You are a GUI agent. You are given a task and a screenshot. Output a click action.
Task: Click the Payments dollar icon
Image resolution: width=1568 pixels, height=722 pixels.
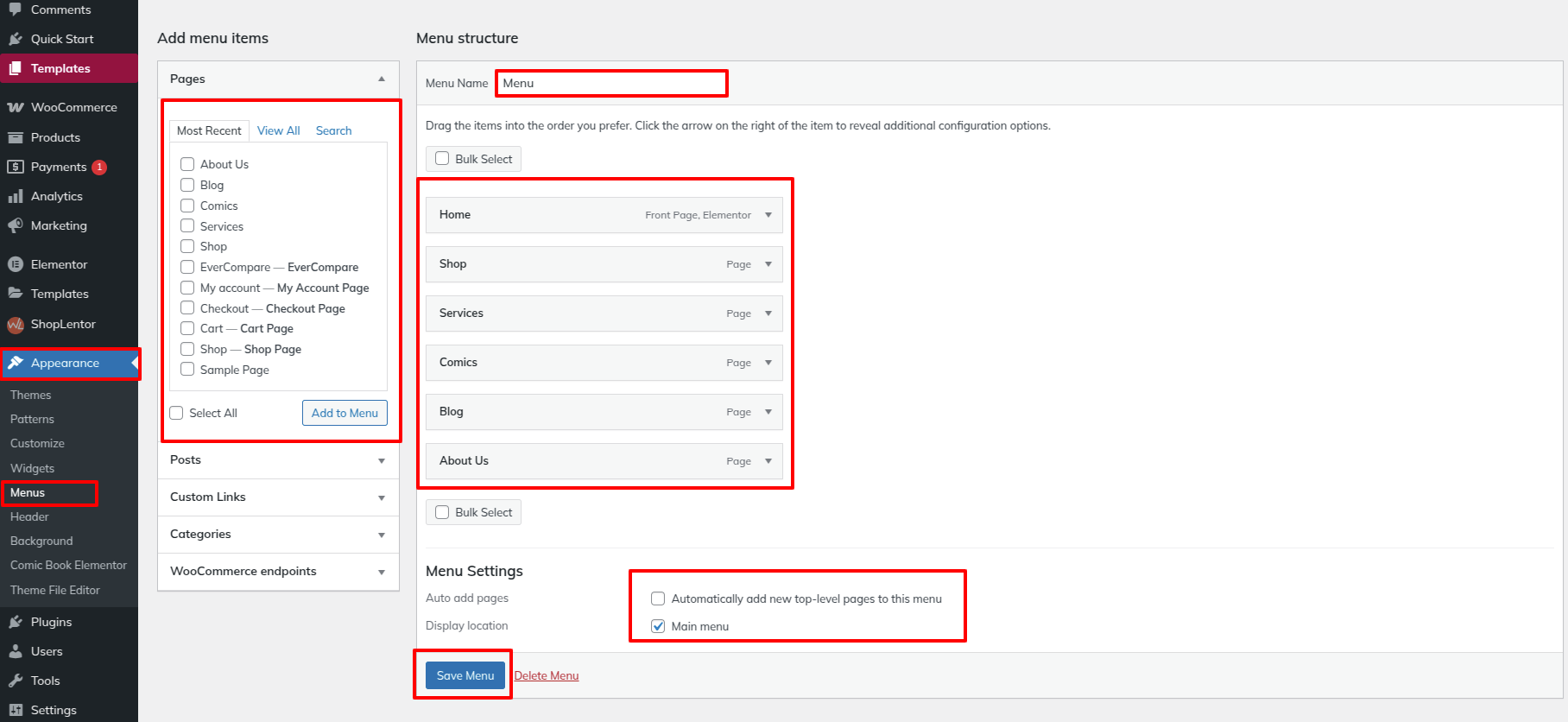16,167
